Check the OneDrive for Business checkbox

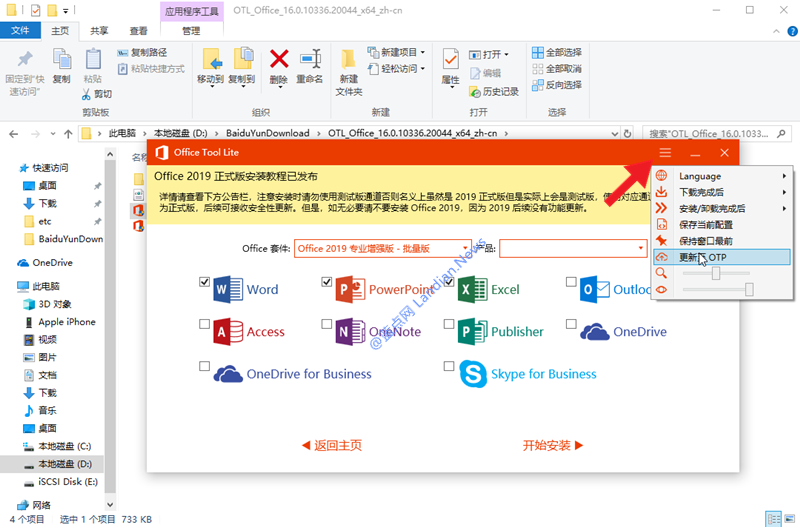[x=204, y=366]
